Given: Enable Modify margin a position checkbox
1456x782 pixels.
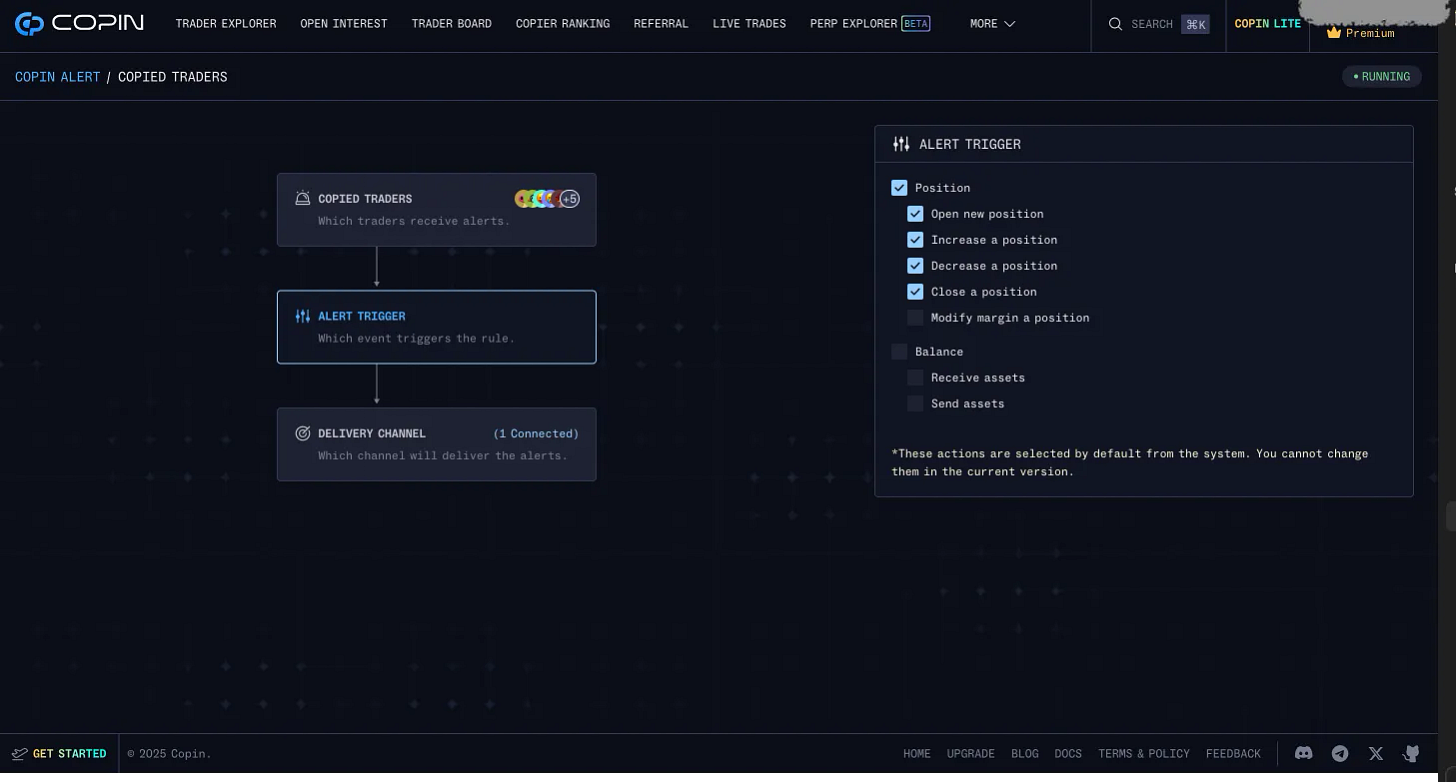Looking at the screenshot, I should click(915, 318).
